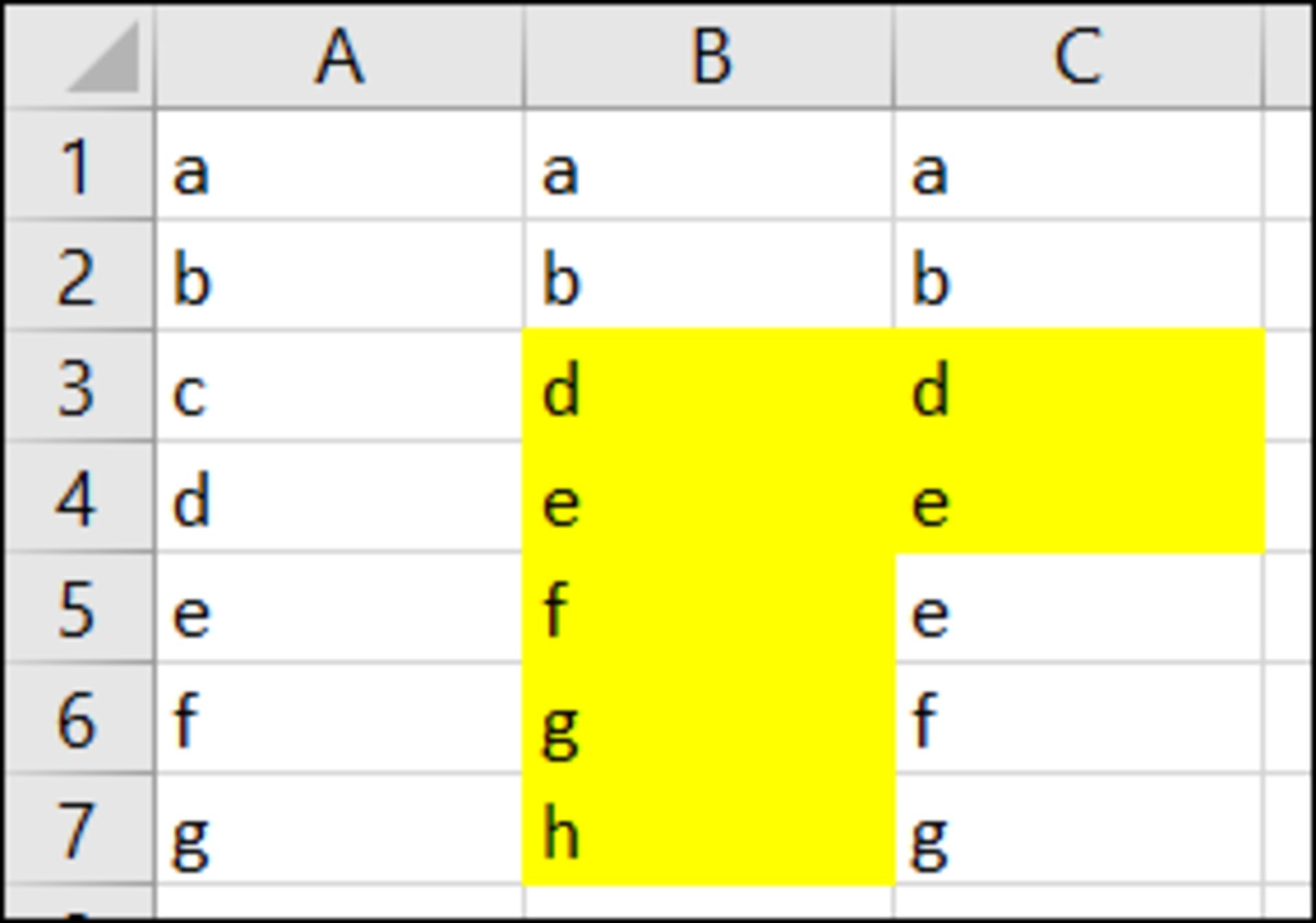
Task: Select column B header
Action: click(709, 57)
